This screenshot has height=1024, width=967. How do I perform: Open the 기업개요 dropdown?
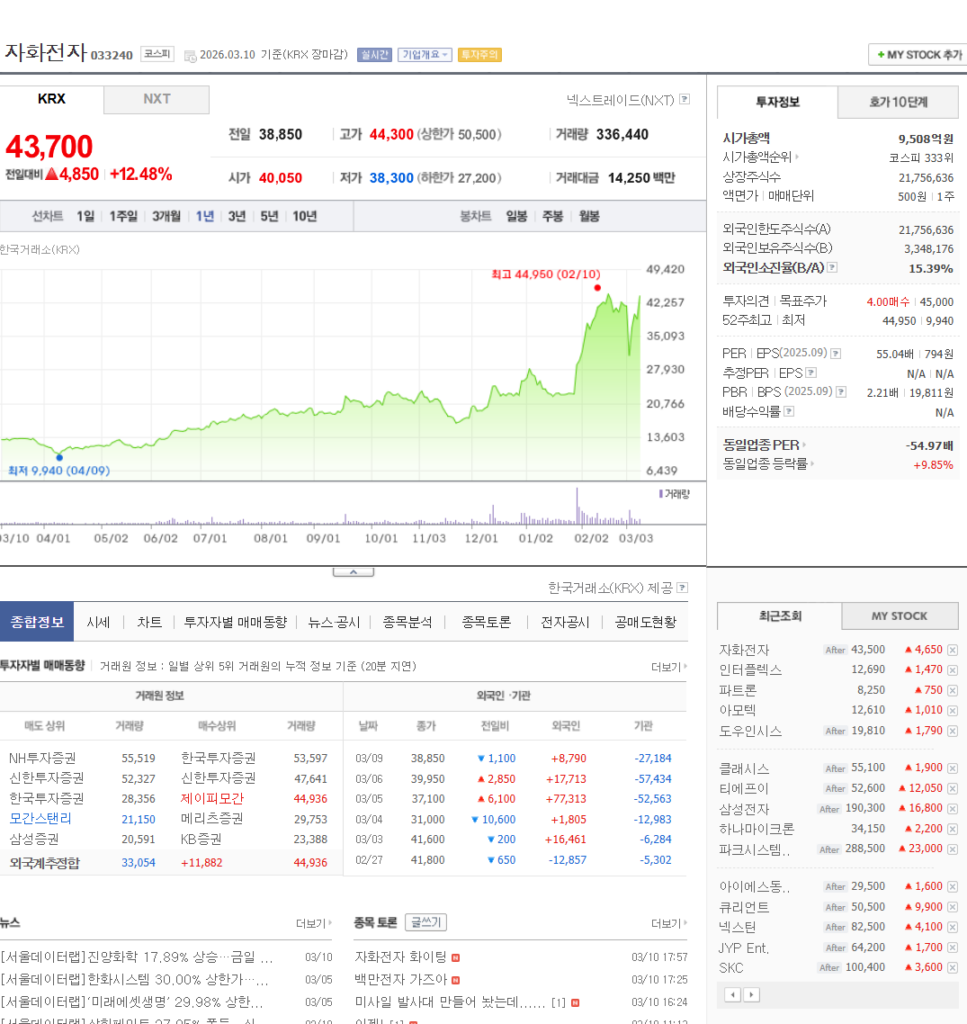coord(424,55)
